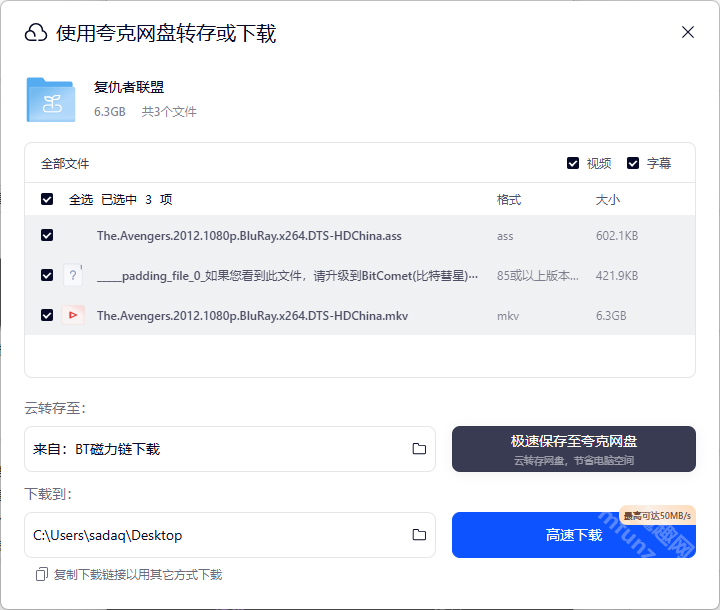This screenshot has width=720, height=610.
Task: Toggle the 字幕 filter checkbox
Action: pyautogui.click(x=633, y=163)
